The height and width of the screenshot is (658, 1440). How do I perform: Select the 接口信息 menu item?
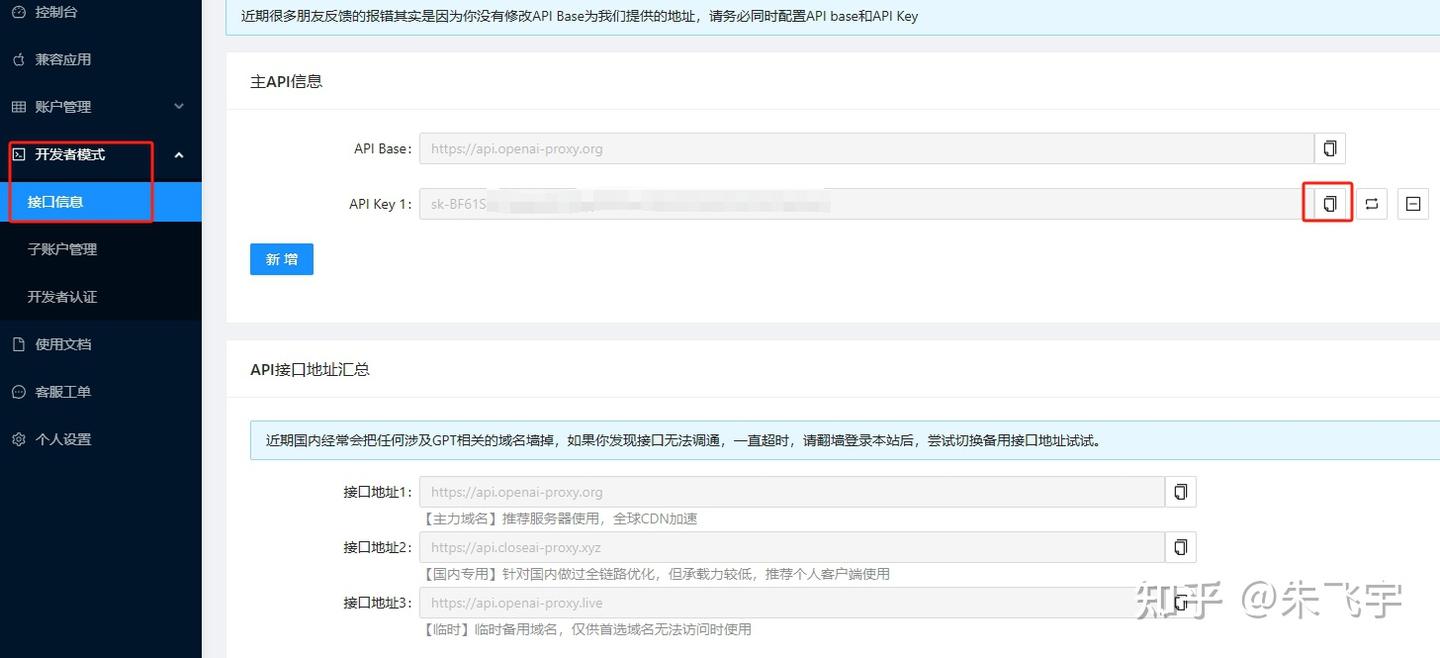[57, 201]
